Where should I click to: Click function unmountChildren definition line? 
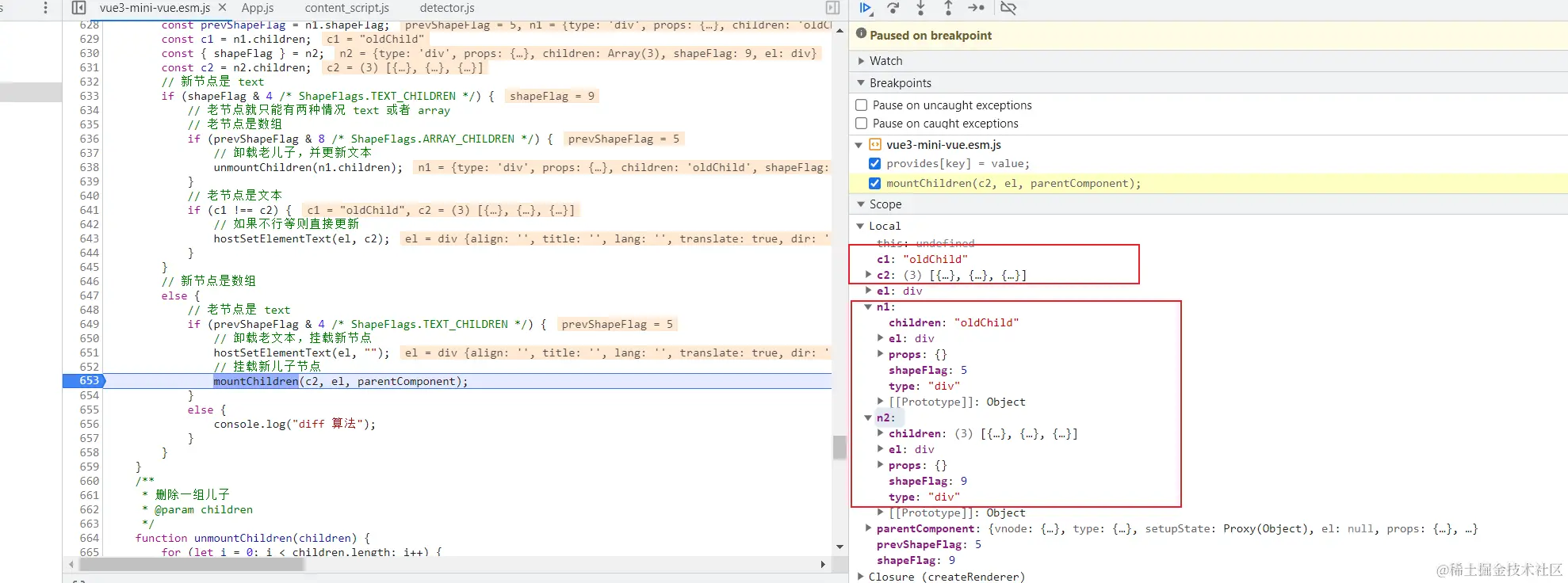253,538
